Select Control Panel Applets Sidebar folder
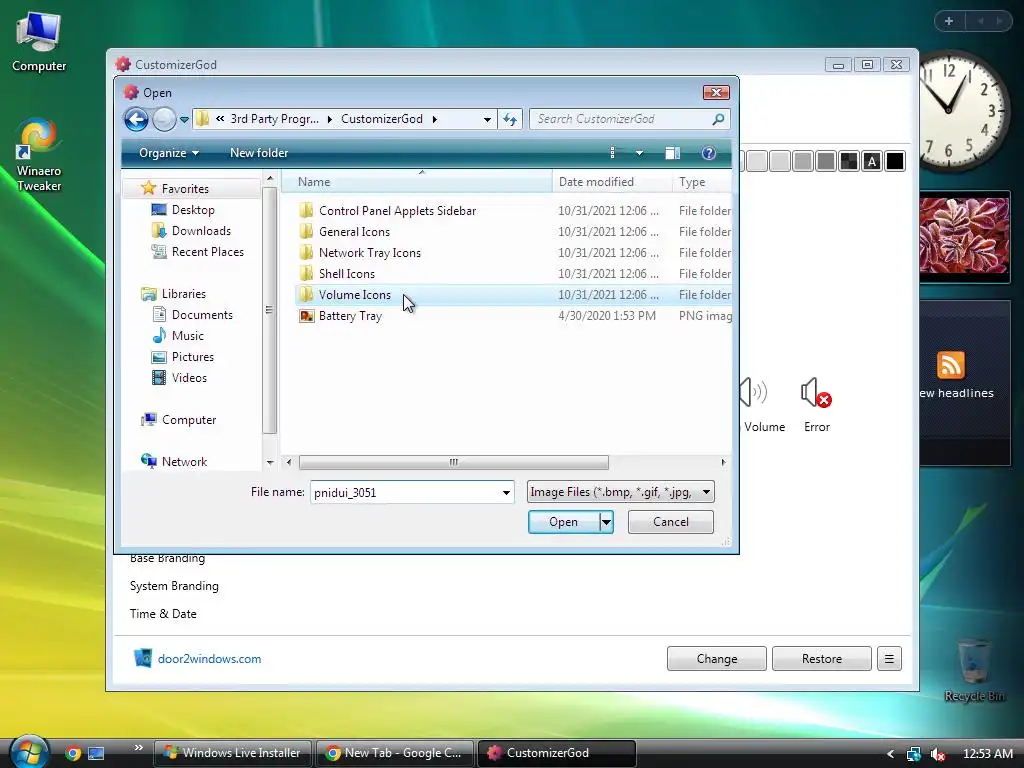The width and height of the screenshot is (1024, 768). point(397,211)
